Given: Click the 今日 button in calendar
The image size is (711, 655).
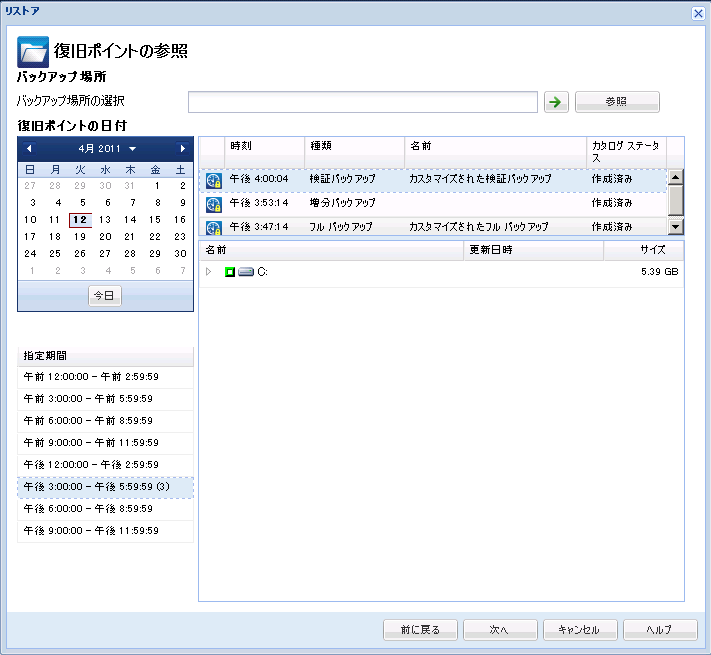Looking at the screenshot, I should tap(105, 296).
